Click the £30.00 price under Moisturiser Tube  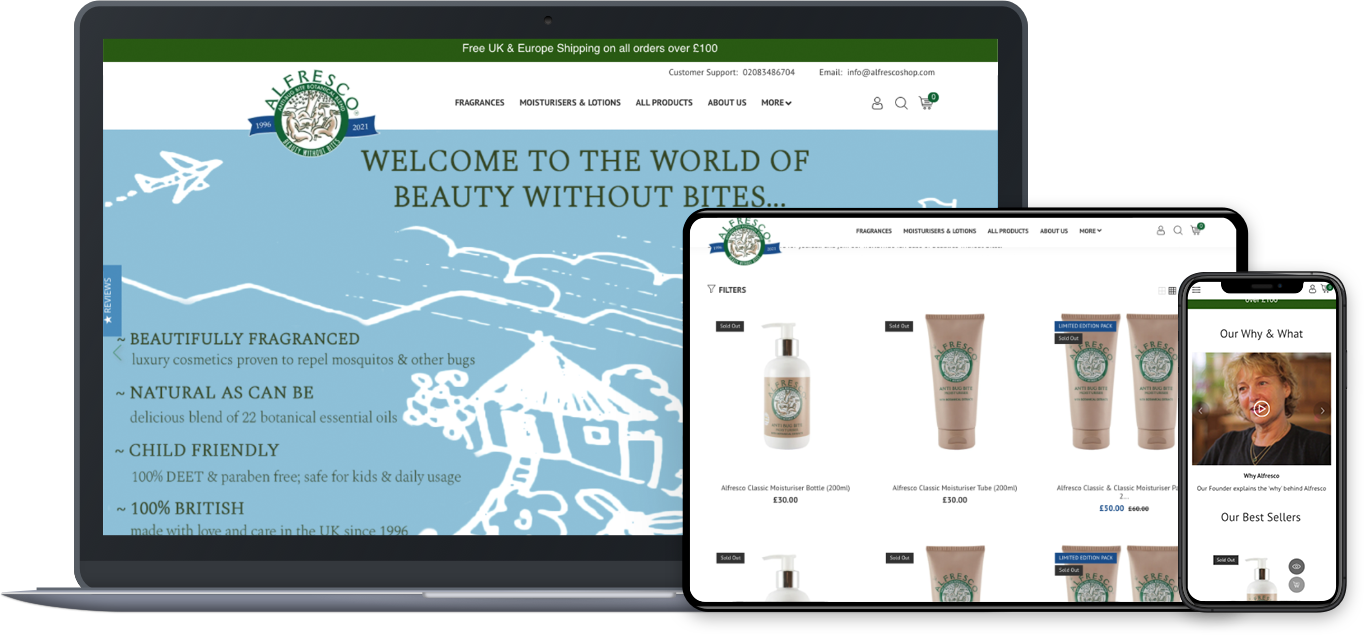tap(955, 500)
